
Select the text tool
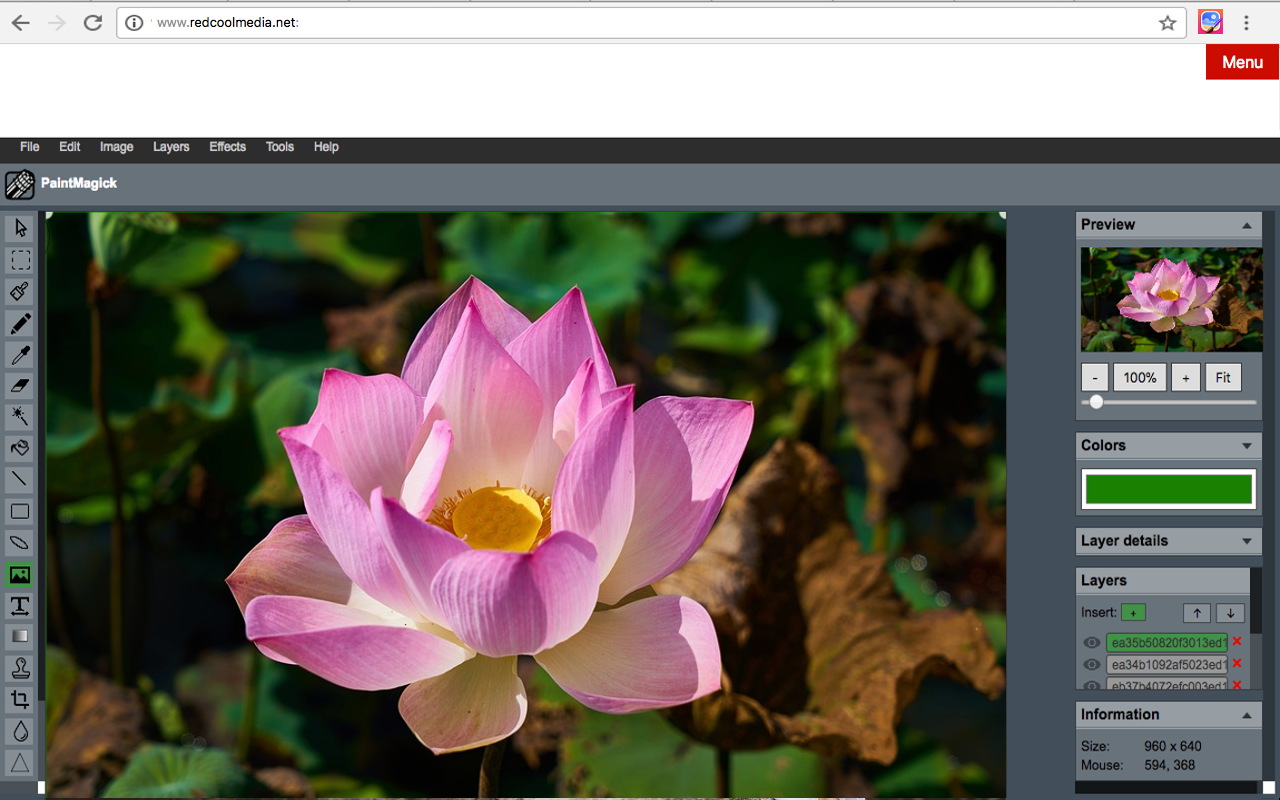[20, 605]
